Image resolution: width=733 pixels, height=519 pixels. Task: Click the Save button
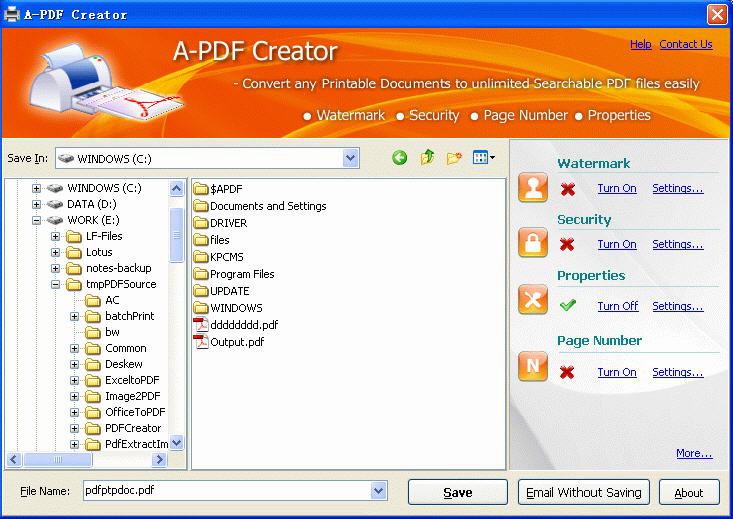click(458, 492)
